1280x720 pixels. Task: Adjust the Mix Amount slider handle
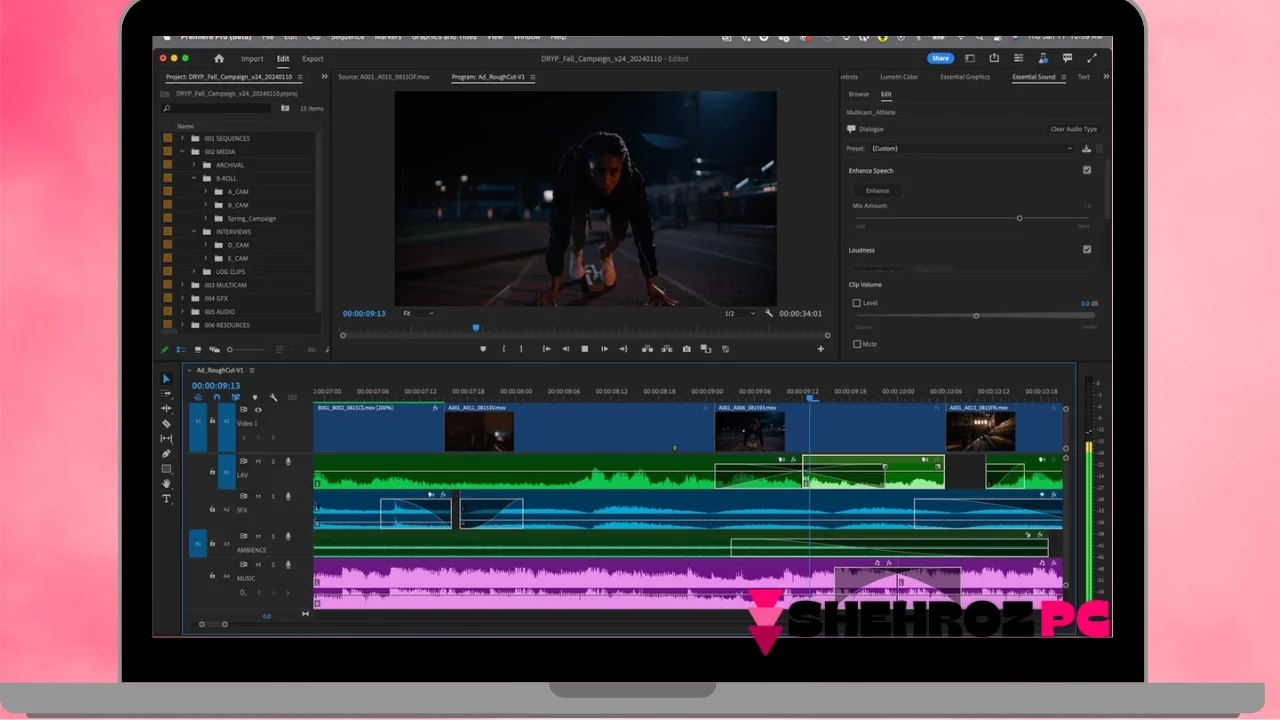point(1019,218)
